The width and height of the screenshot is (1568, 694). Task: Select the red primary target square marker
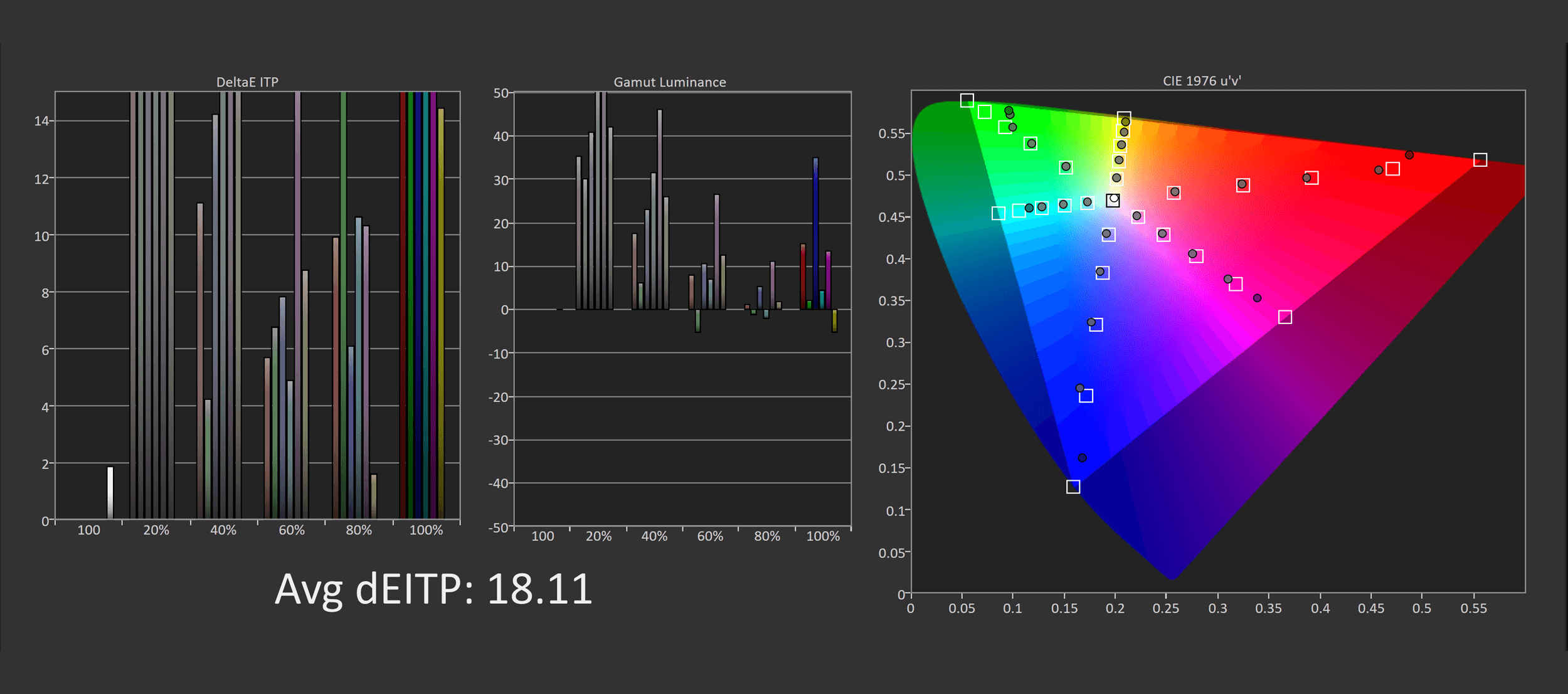click(x=1480, y=160)
